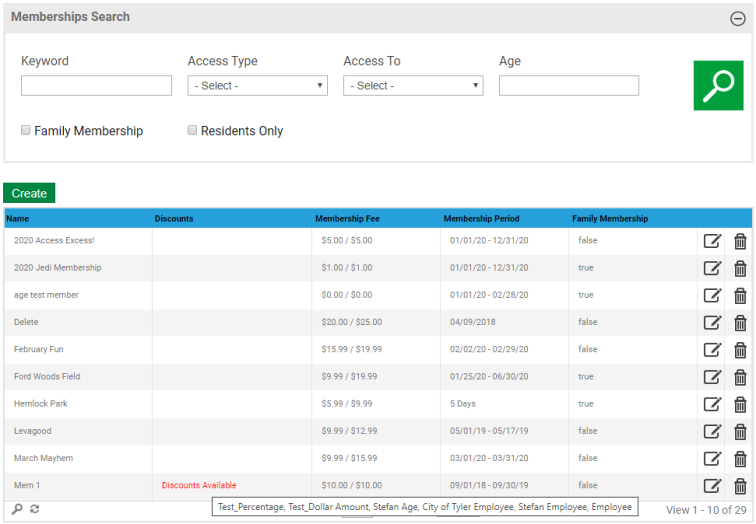Enable the Family Membership checkbox
756x524 pixels.
coord(26,131)
